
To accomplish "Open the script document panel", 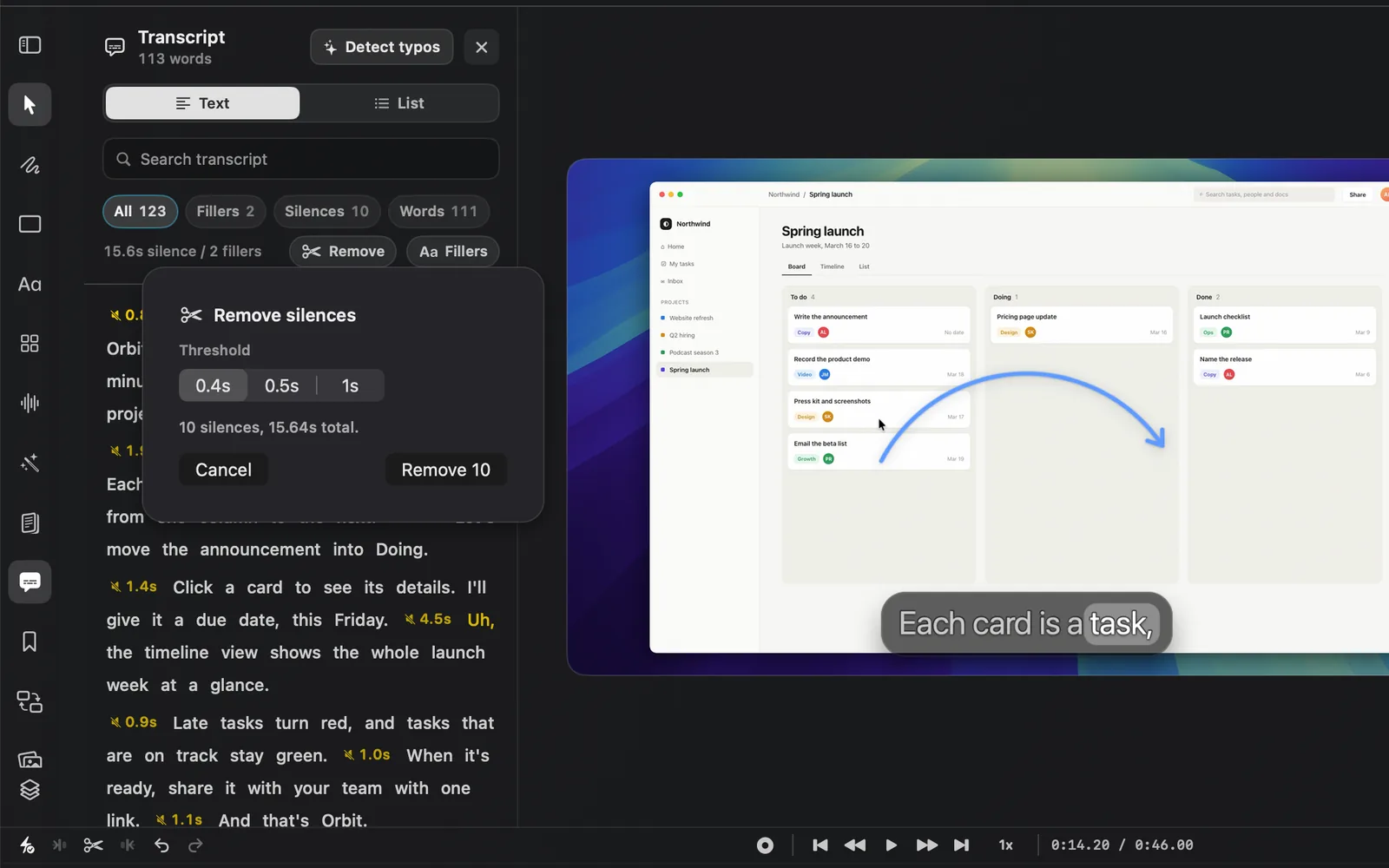I will 30,523.
